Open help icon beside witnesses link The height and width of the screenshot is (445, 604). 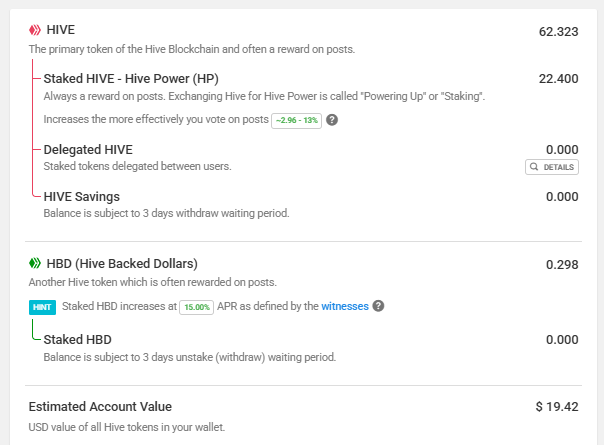(378, 306)
